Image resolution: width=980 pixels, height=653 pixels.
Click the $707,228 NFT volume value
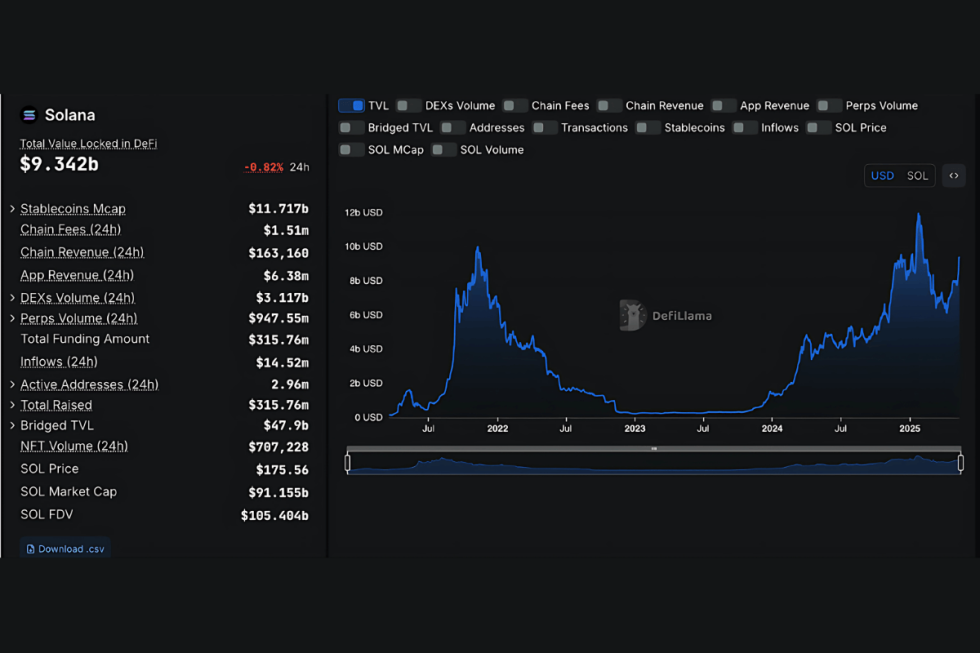point(278,447)
